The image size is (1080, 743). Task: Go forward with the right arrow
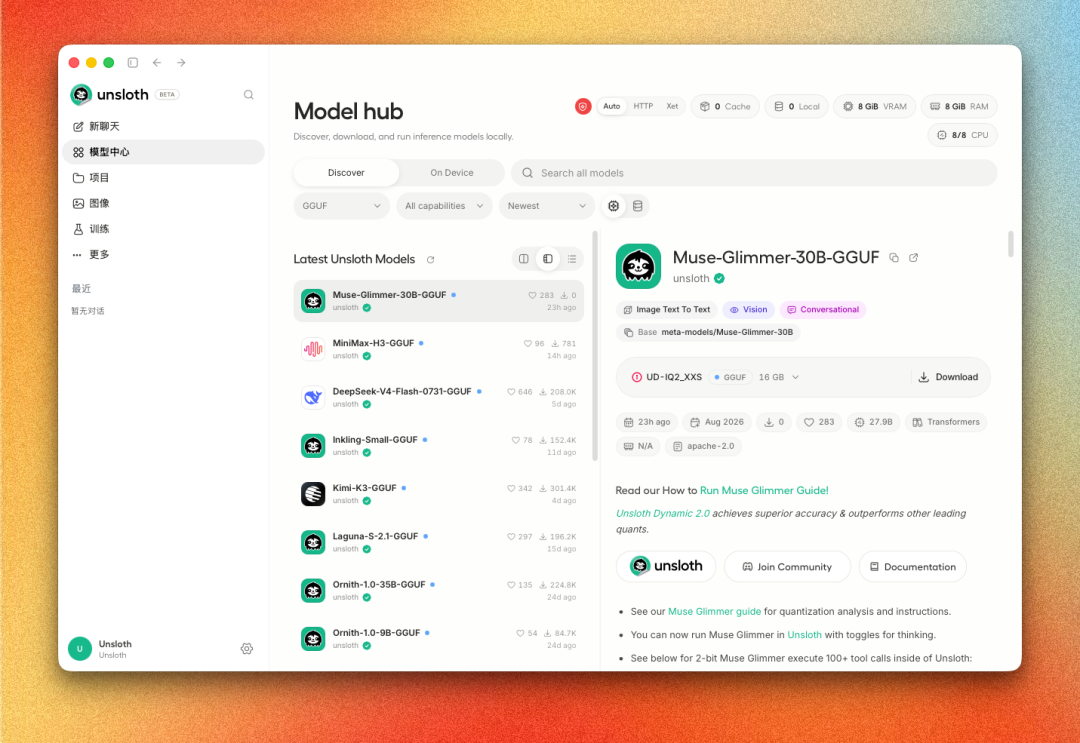pos(181,63)
